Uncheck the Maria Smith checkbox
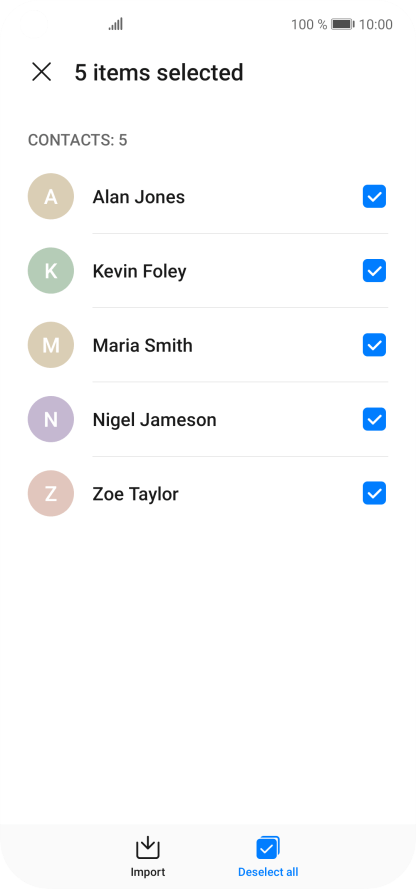 [x=374, y=345]
